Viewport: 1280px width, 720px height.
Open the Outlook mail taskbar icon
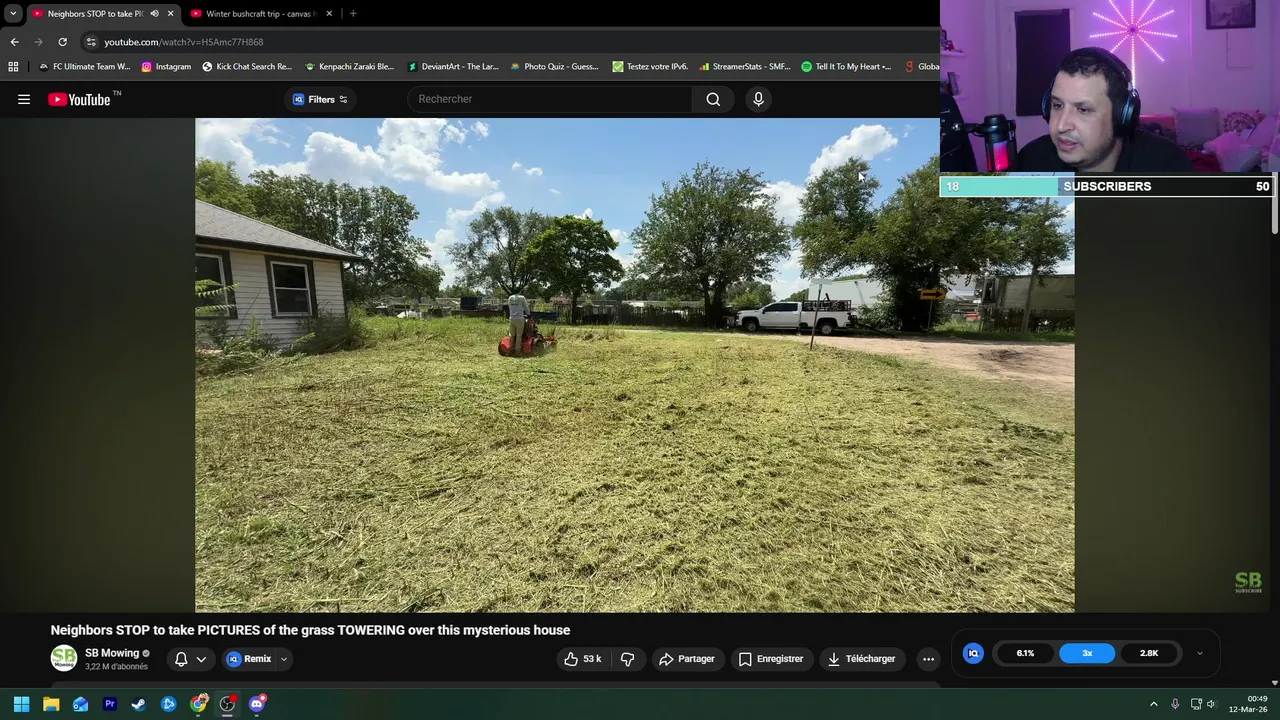[x=80, y=704]
